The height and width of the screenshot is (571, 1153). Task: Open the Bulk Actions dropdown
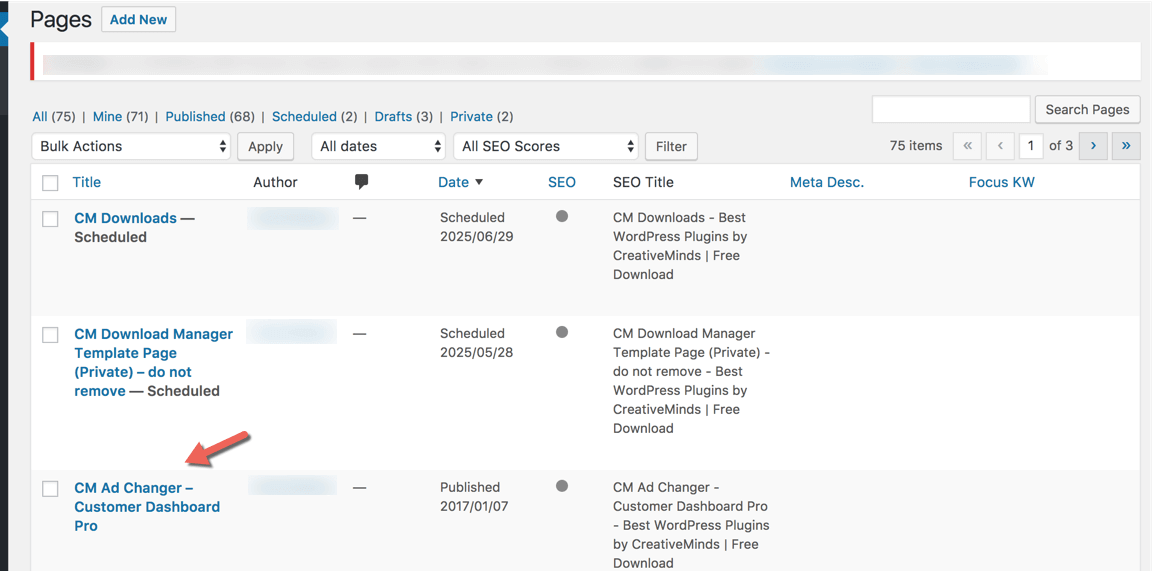coord(132,146)
